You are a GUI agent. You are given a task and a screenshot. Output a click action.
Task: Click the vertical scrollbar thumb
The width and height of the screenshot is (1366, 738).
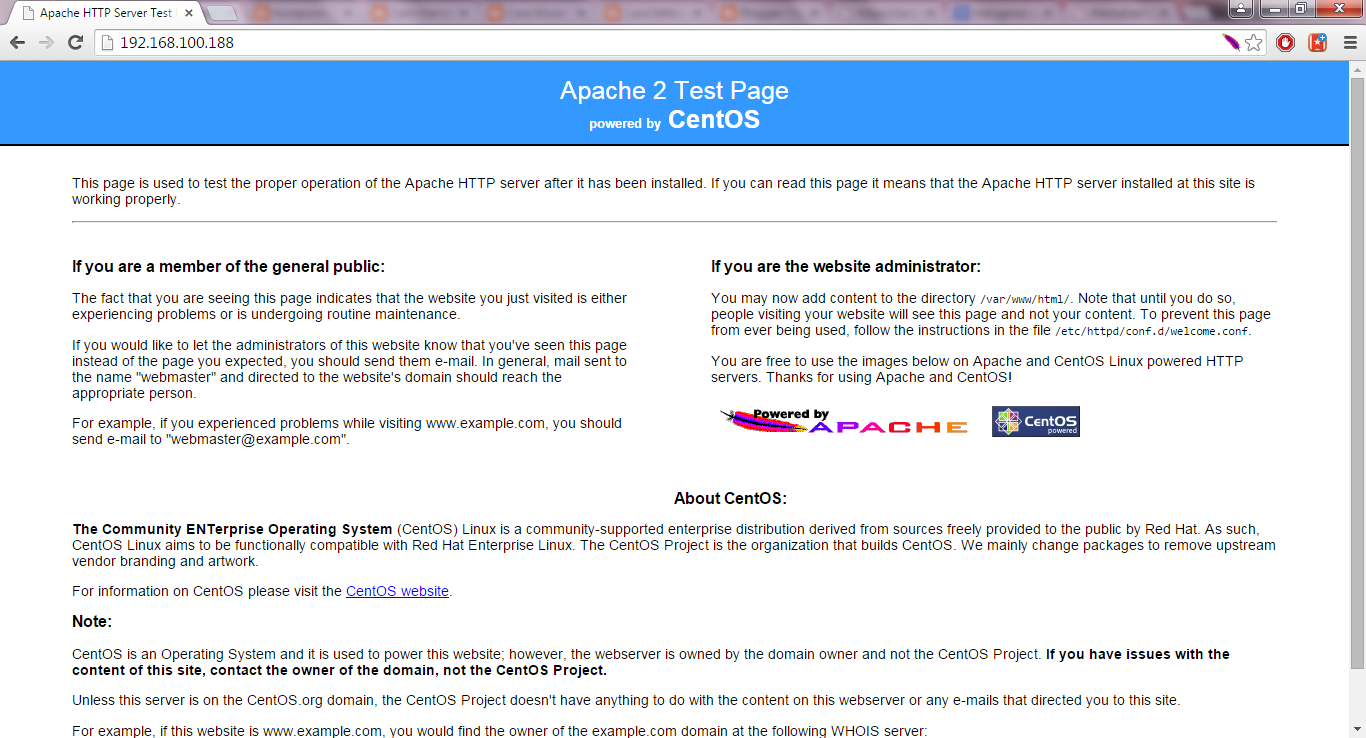coord(1357,373)
